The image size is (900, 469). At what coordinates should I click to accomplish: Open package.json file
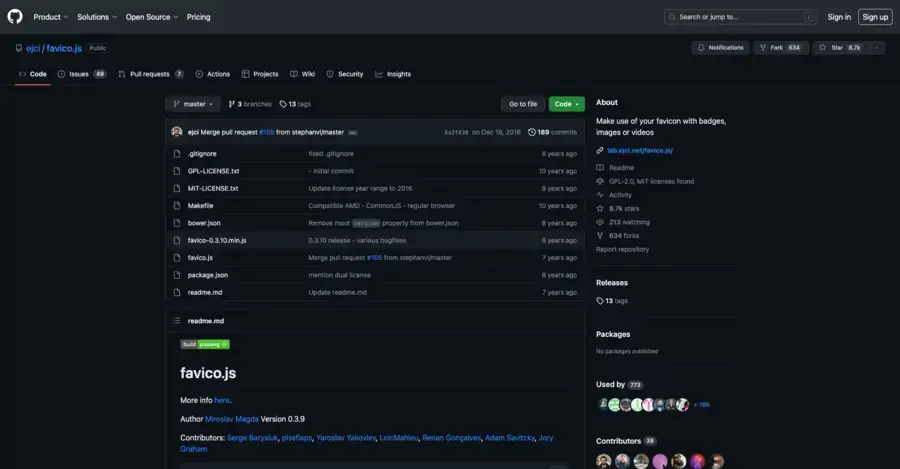(208, 275)
